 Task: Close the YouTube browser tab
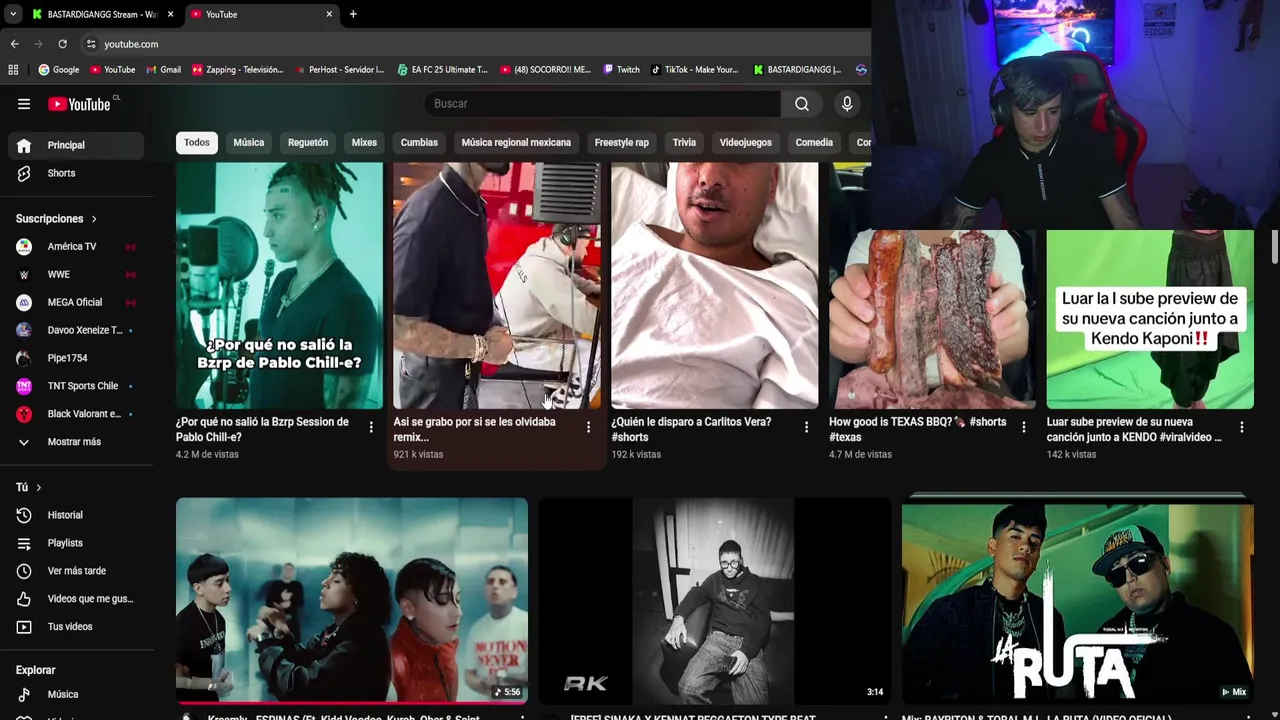point(329,14)
